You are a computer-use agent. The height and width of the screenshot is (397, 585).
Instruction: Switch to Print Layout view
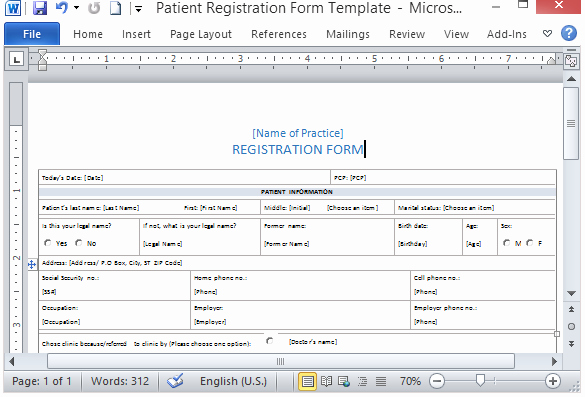click(x=307, y=381)
